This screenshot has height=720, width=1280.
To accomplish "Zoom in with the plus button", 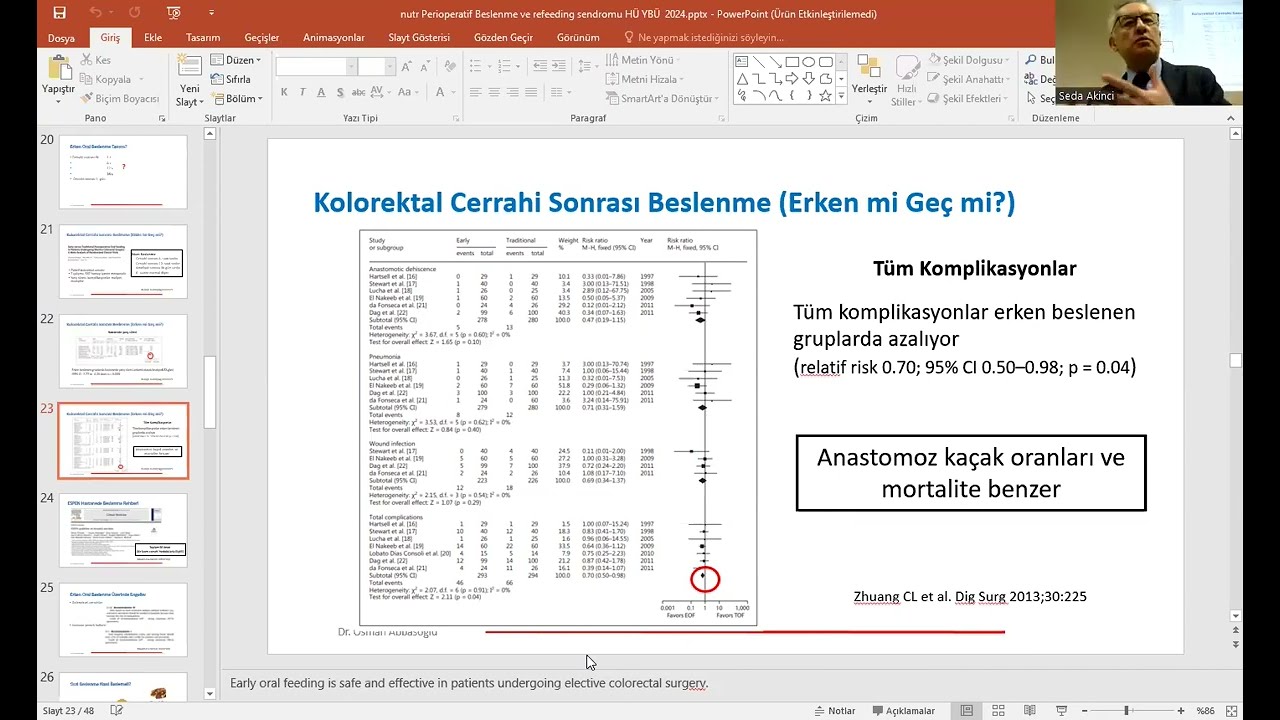I will click(x=1179, y=711).
